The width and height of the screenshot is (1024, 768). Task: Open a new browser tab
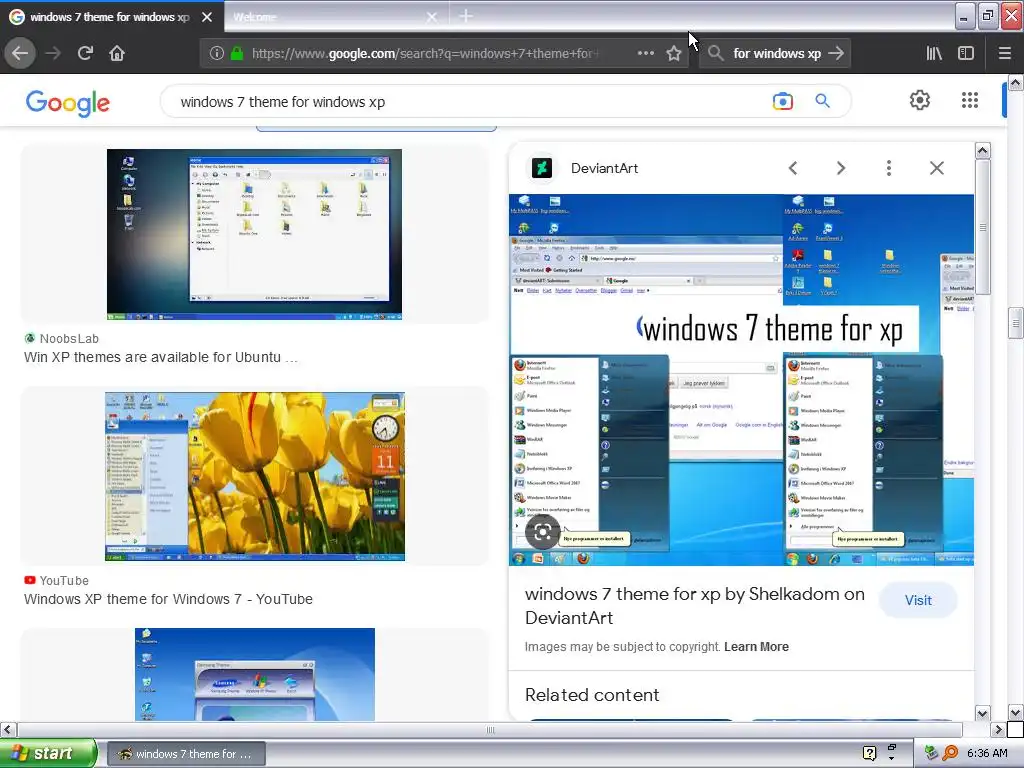[466, 16]
